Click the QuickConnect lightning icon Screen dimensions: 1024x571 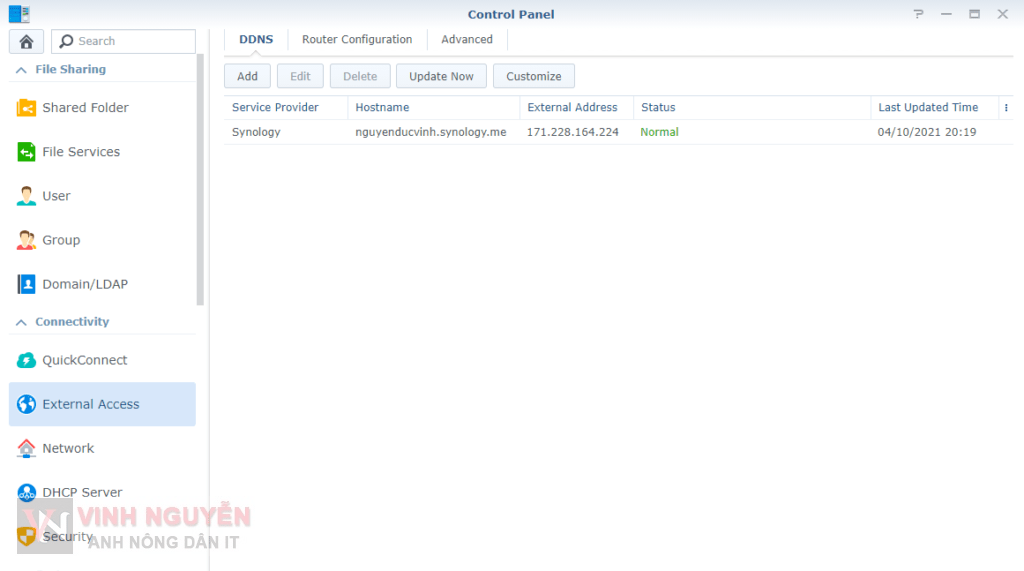tap(26, 360)
